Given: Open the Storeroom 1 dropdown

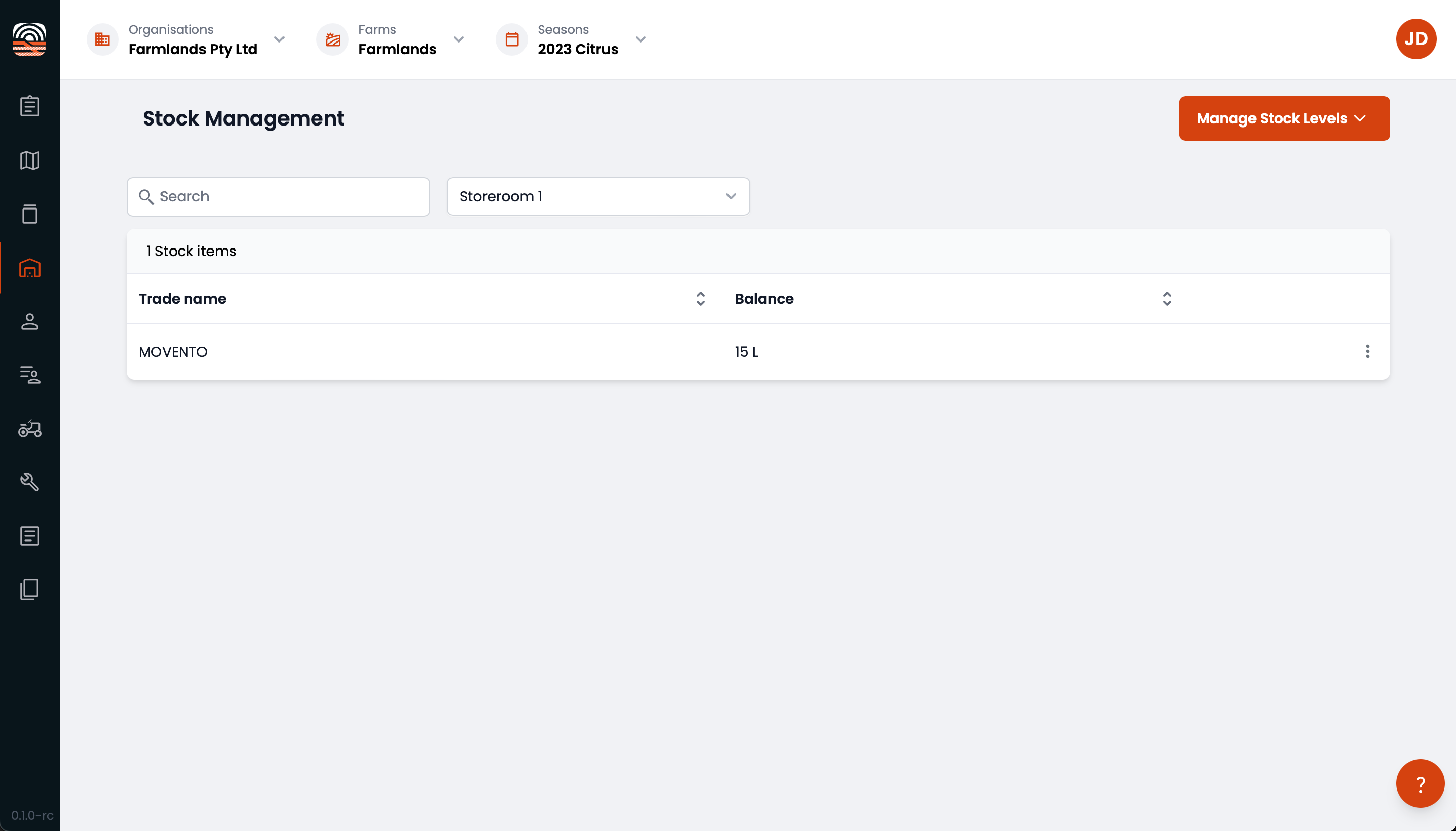Looking at the screenshot, I should click(597, 196).
